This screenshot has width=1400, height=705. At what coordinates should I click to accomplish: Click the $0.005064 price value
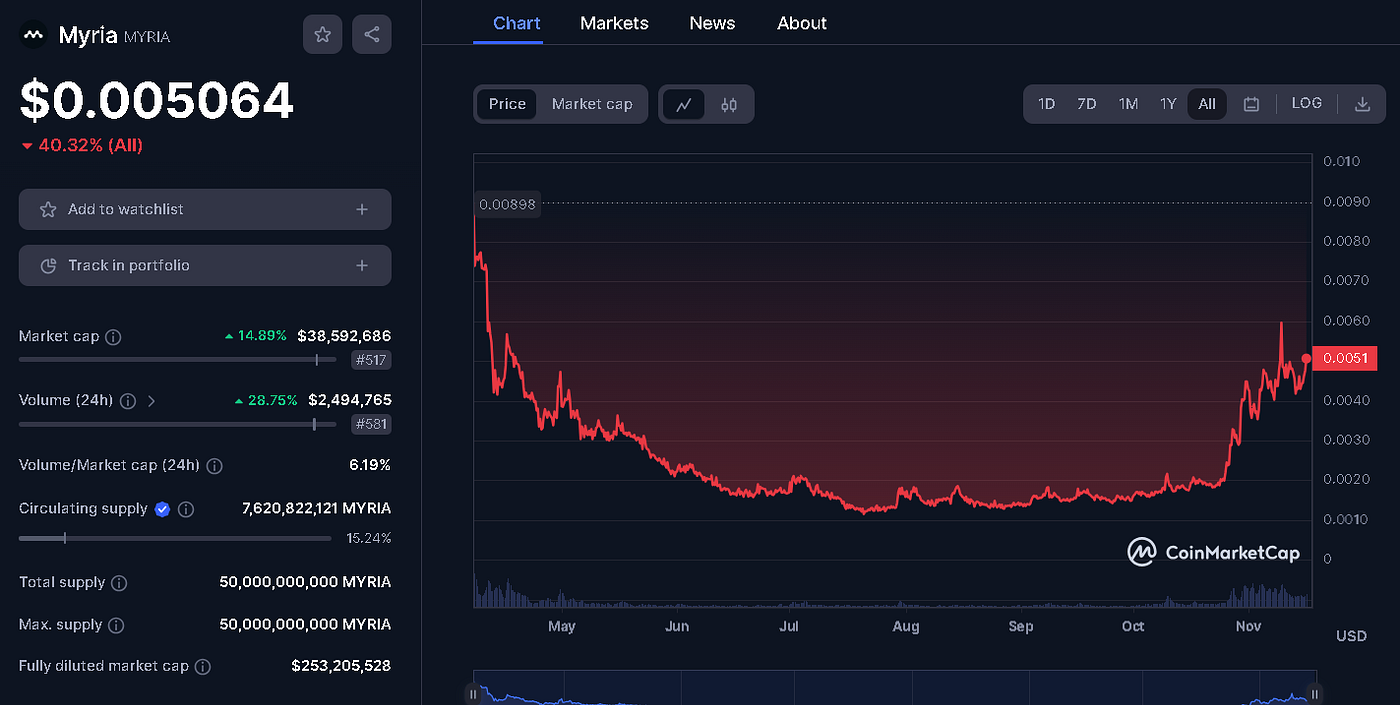click(157, 100)
